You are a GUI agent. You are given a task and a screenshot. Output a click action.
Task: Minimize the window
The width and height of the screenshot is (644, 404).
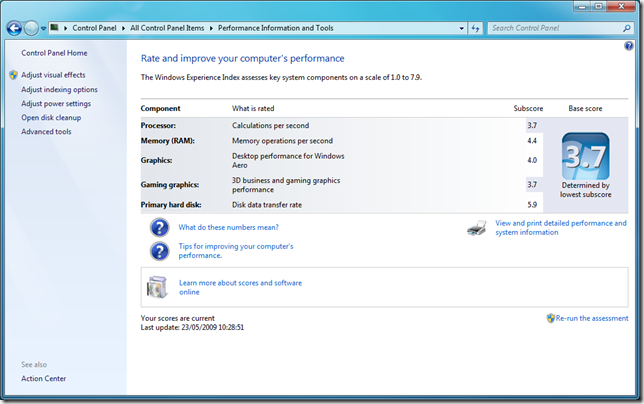click(x=582, y=6)
